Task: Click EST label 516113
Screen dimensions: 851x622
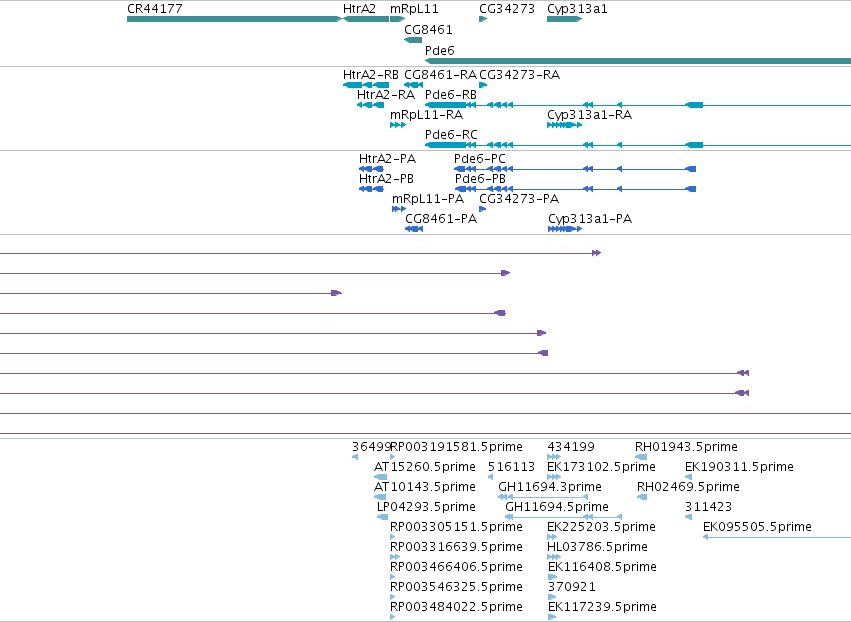Action: pos(511,467)
